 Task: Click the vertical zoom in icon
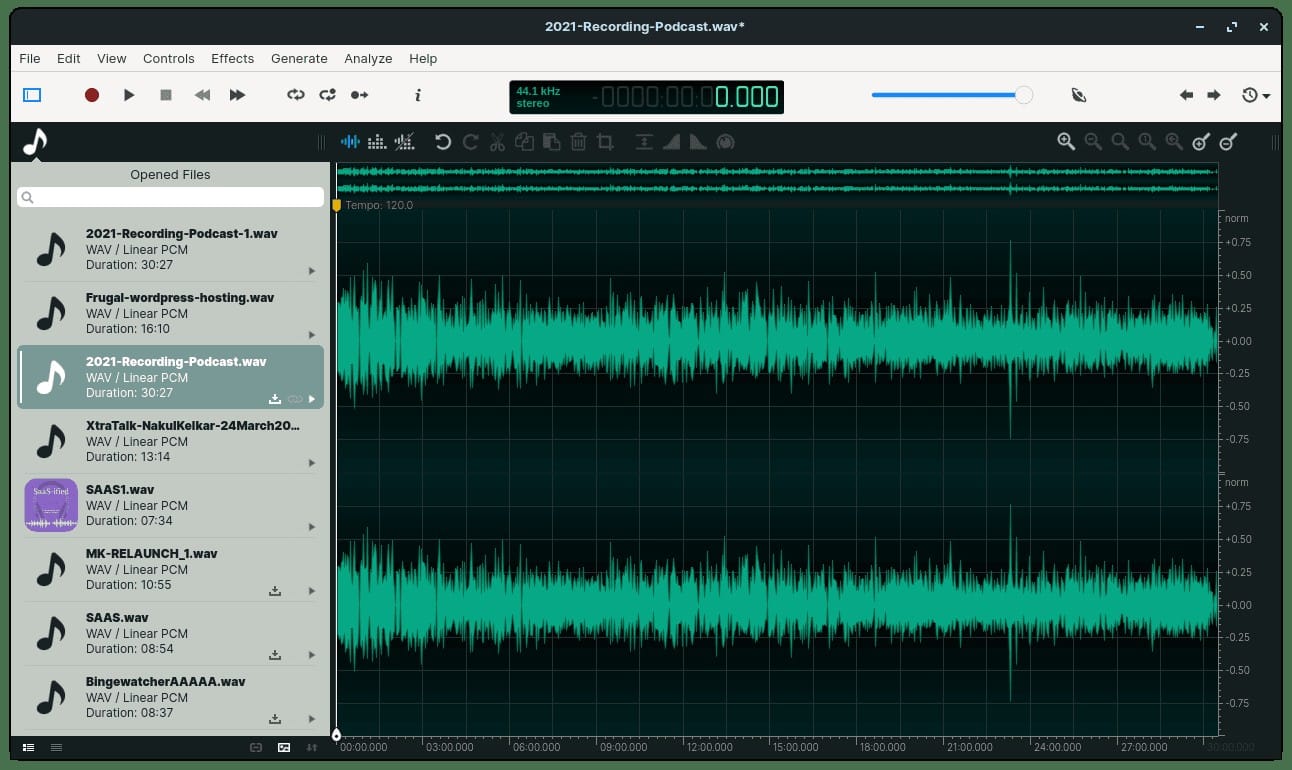click(1201, 142)
